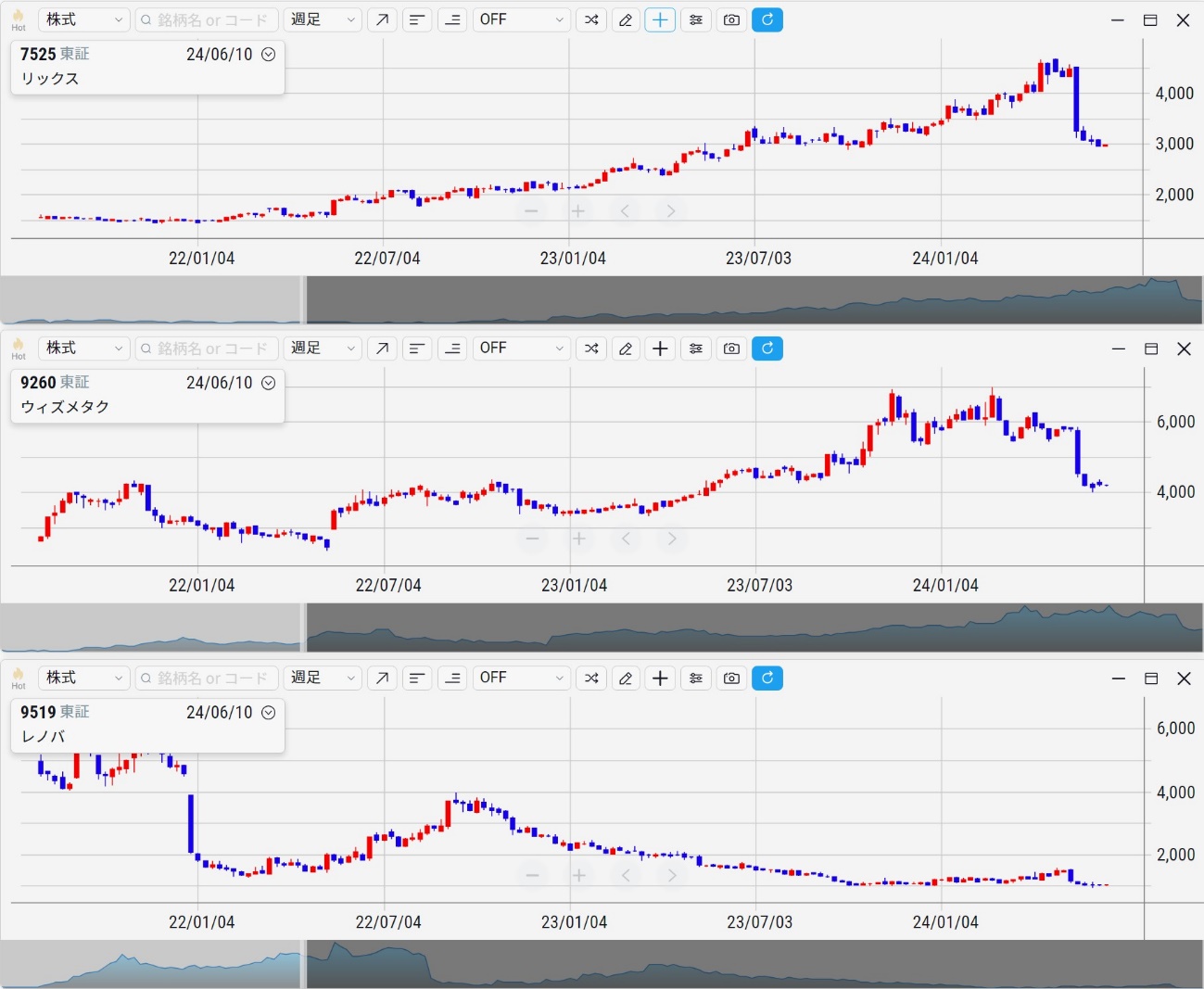The height and width of the screenshot is (989, 1204).
Task: Toggle the highlighted crosshair plus button in the 7525 toolbar
Action: tap(660, 19)
